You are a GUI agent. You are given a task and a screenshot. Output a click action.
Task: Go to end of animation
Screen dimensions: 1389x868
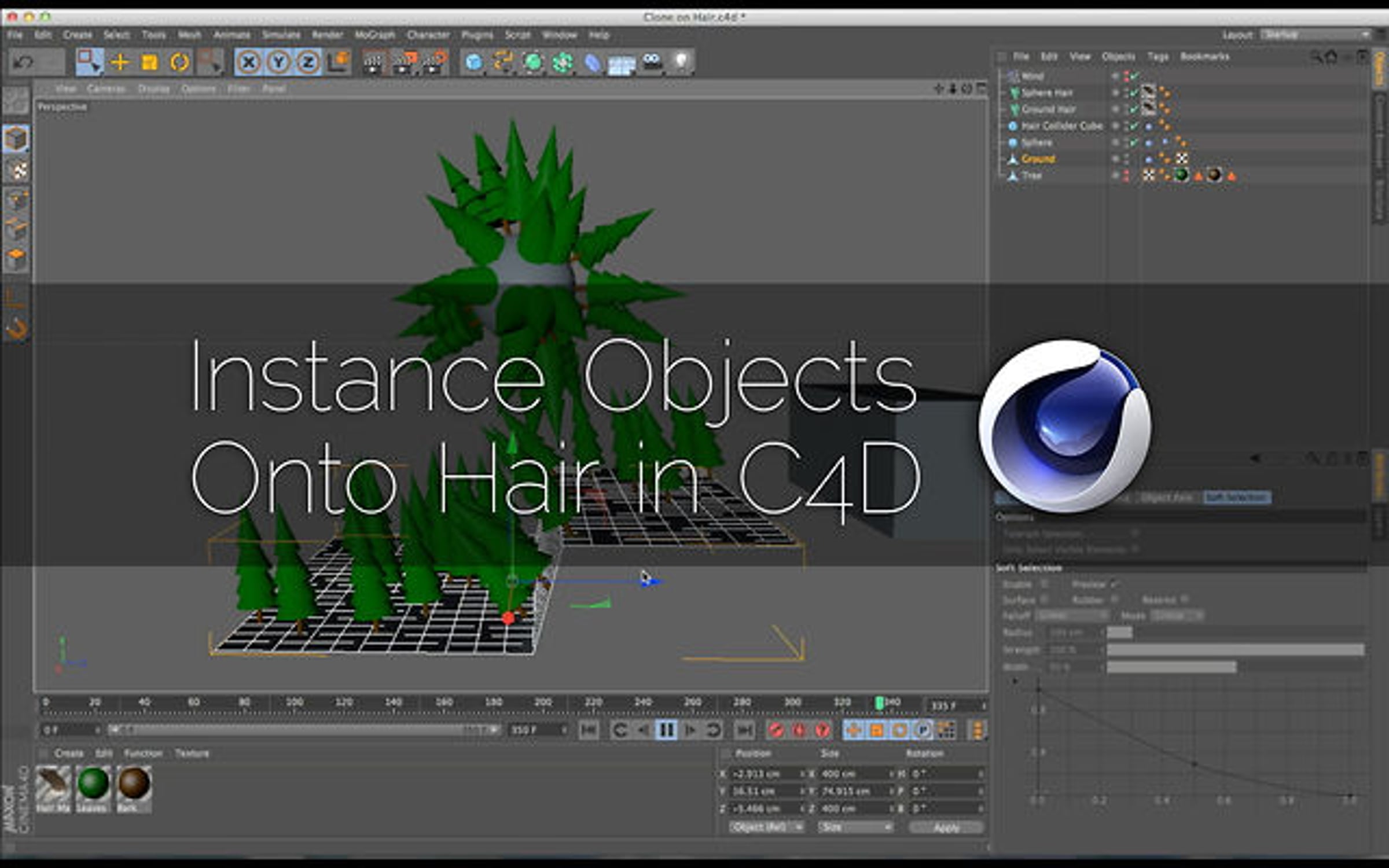coord(744,730)
